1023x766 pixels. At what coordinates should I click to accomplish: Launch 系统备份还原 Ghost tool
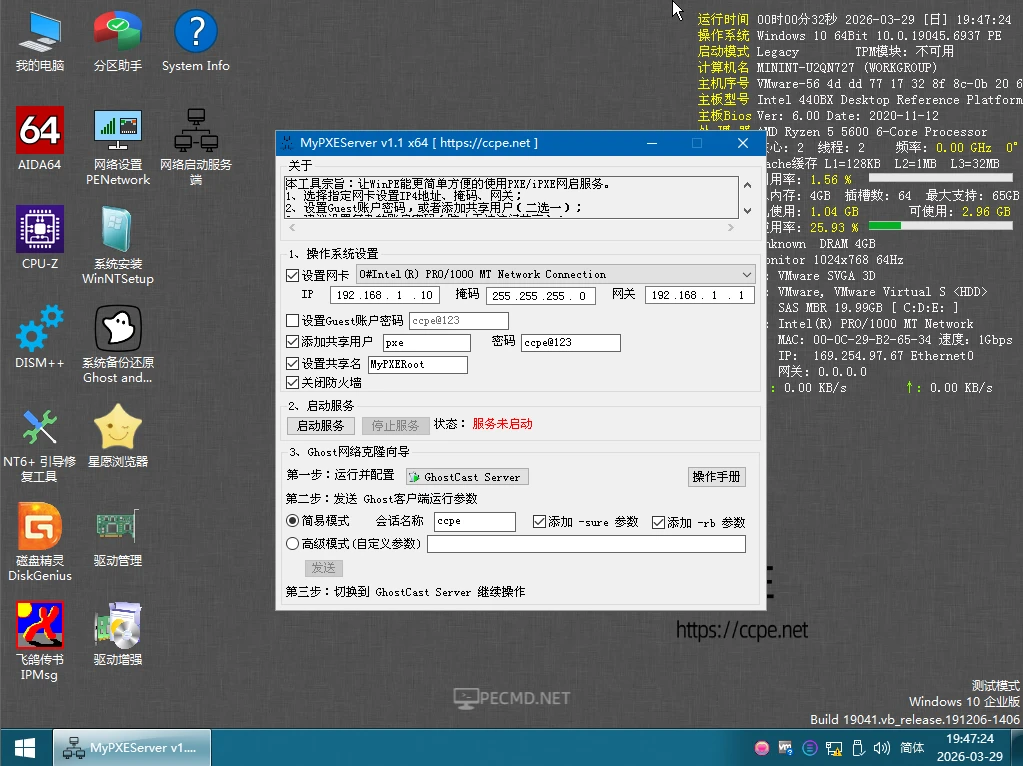click(x=116, y=330)
